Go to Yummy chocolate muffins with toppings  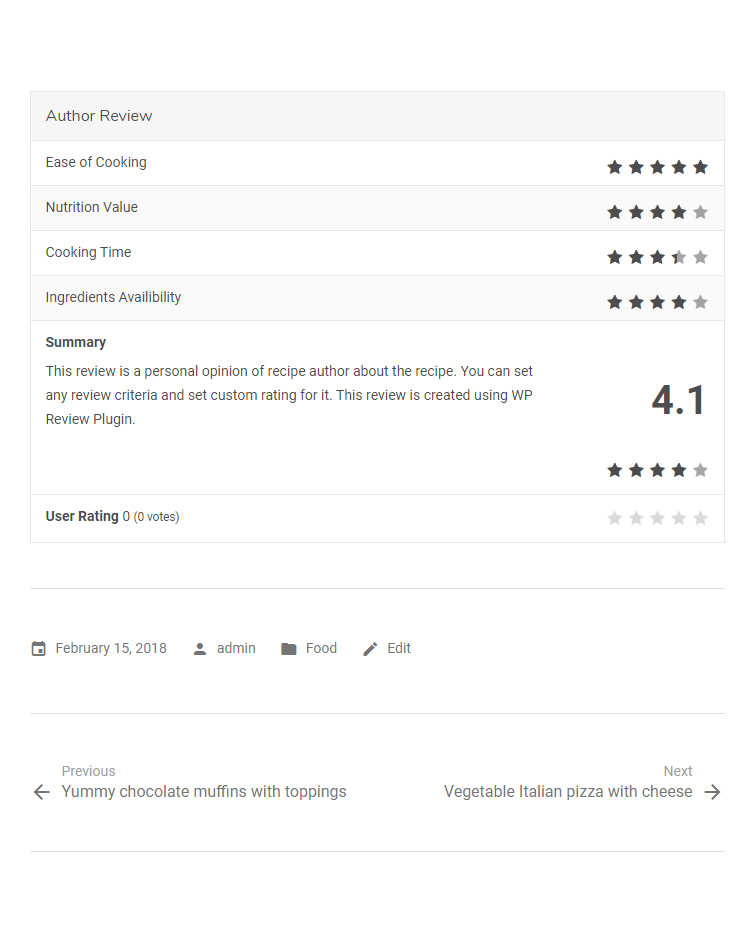pyautogui.click(x=204, y=792)
